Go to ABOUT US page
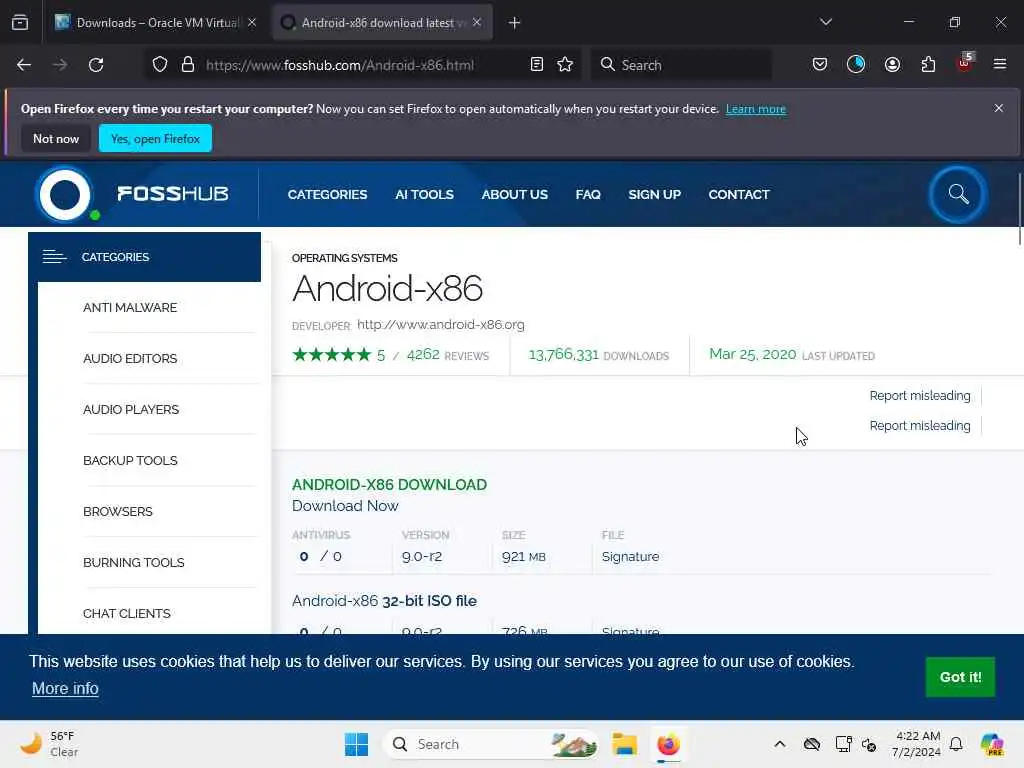1024x768 pixels. click(x=515, y=195)
